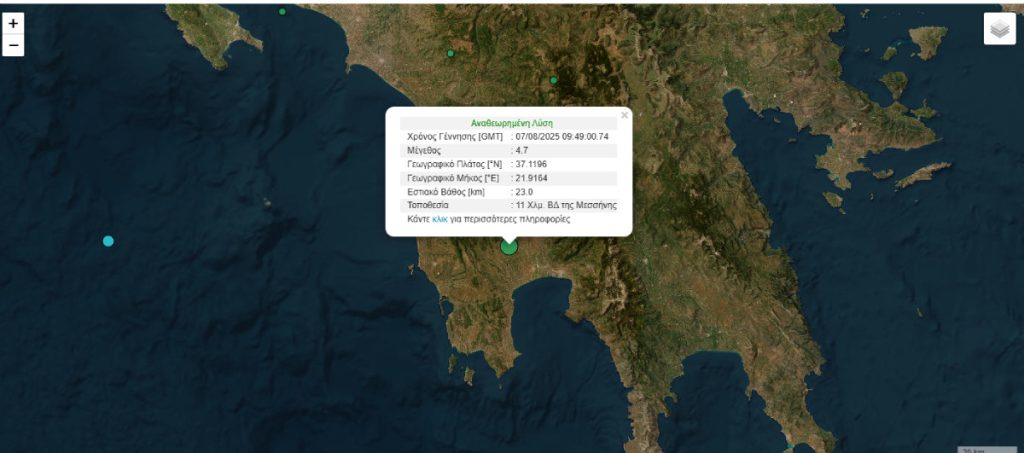
Task: Open the map layers control
Action: click(x=999, y=29)
